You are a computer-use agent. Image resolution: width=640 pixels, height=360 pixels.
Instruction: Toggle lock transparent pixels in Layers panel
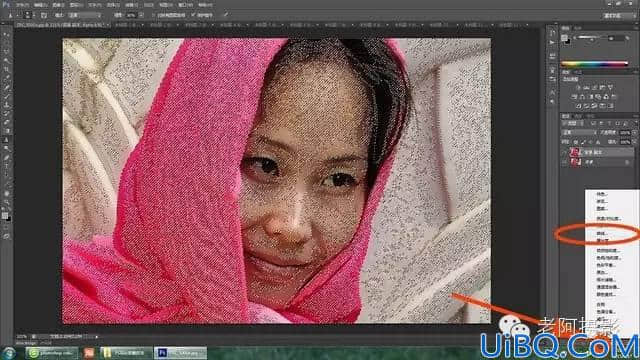tap(576, 142)
